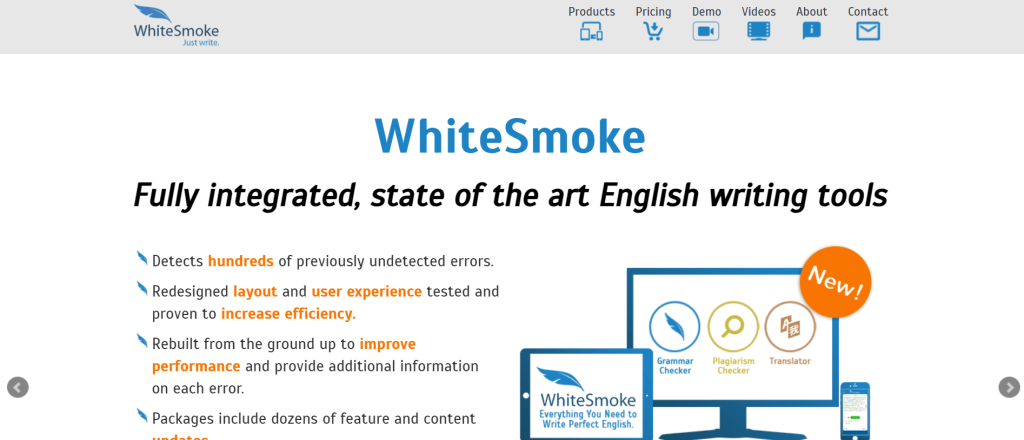
Task: Click the tablet WhiteSmoke feather logo
Action: coord(560,379)
